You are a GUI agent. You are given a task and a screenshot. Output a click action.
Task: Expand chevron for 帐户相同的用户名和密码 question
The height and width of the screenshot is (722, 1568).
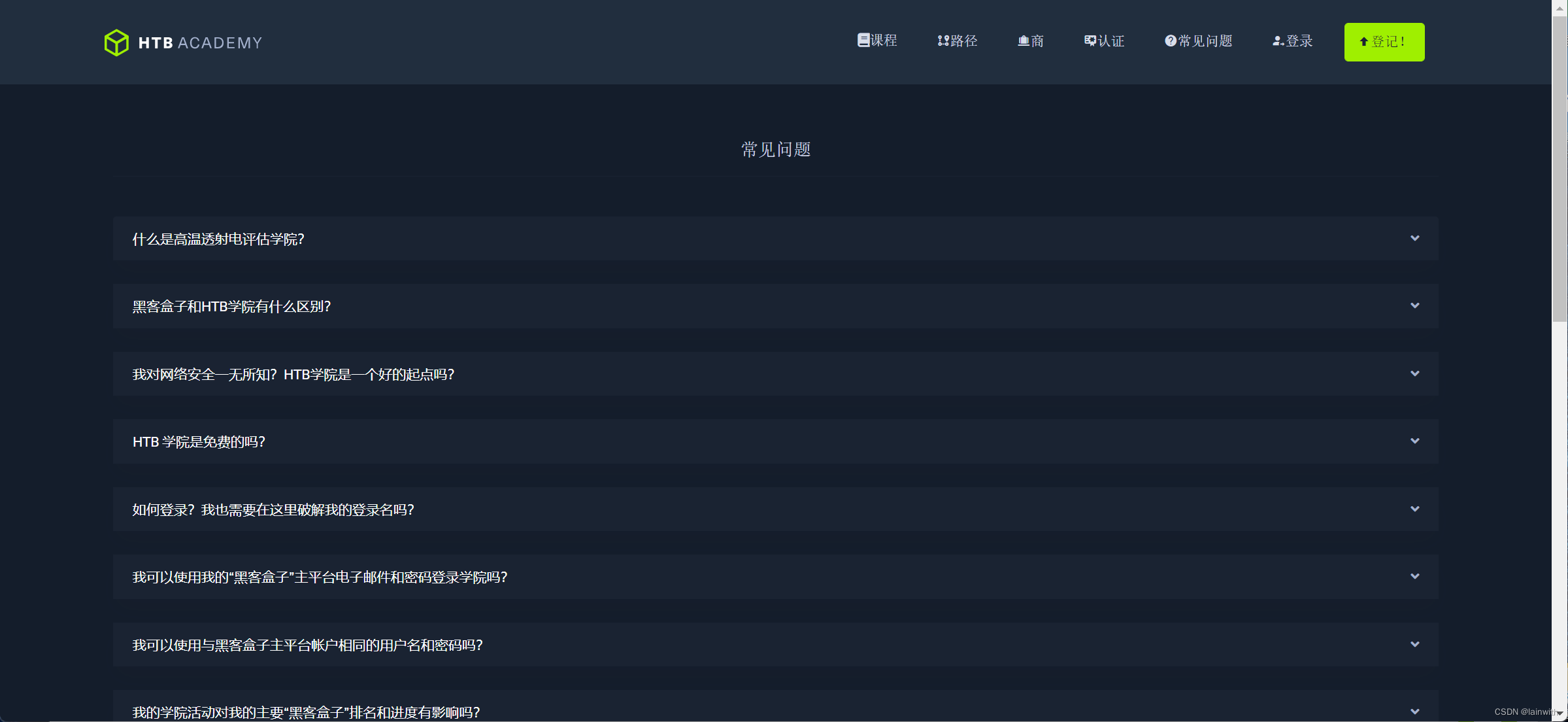pyautogui.click(x=1414, y=644)
